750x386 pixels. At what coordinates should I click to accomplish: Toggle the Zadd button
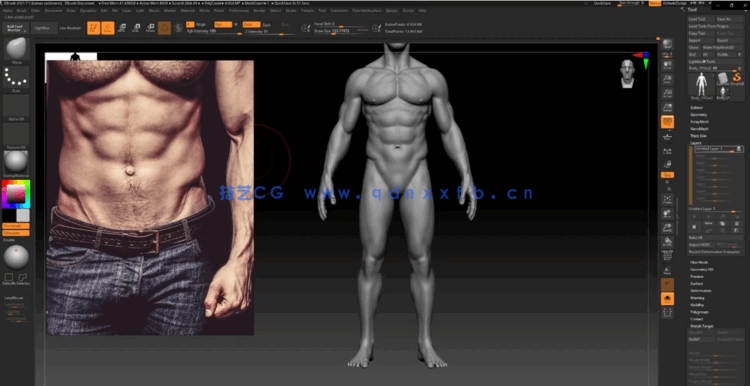click(252, 24)
